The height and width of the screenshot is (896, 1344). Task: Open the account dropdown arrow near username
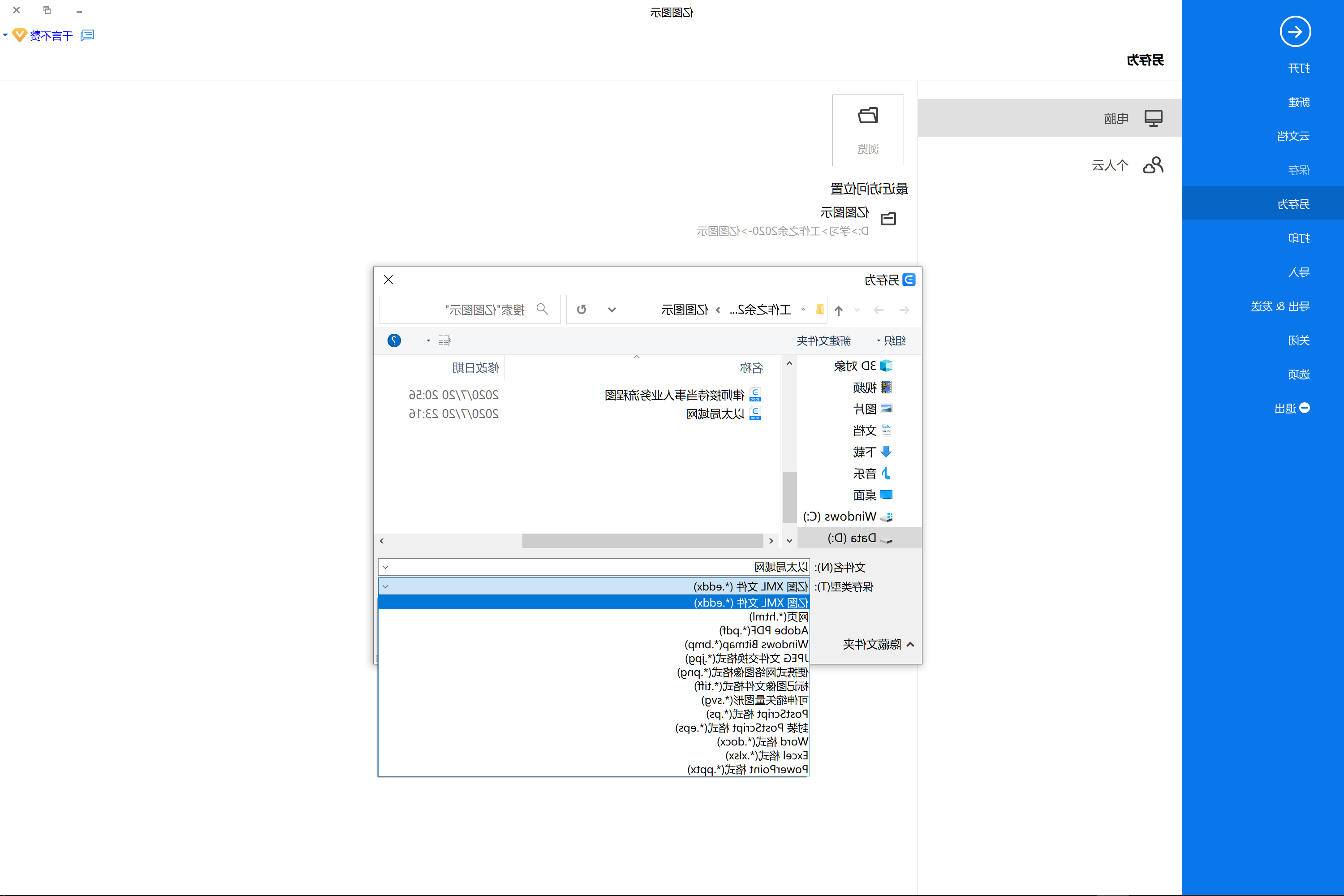click(x=5, y=35)
